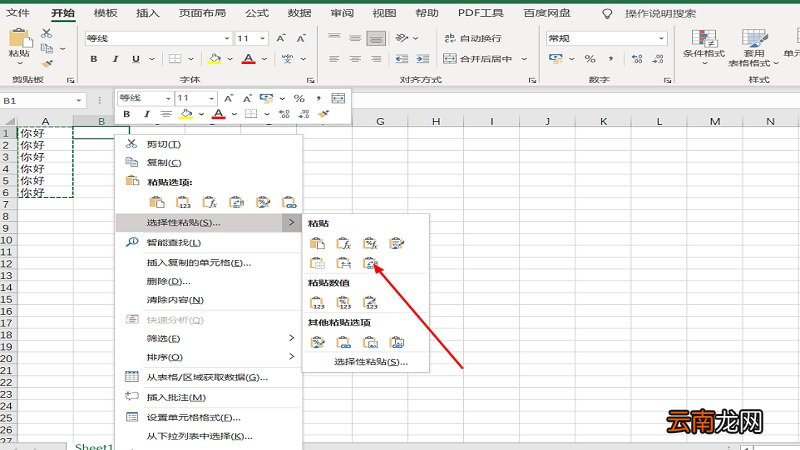Click the Name Box showing B1
800x450 pixels.
point(42,101)
